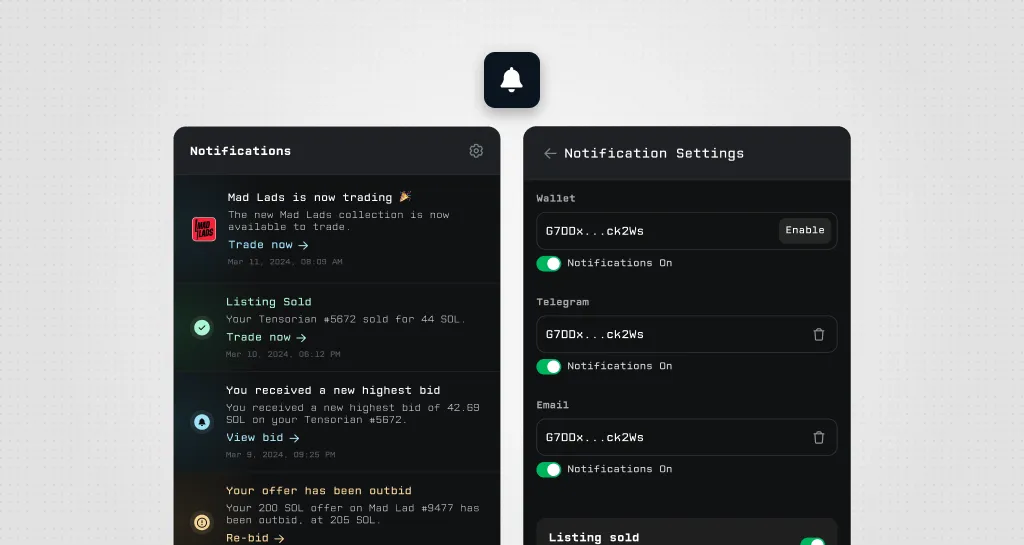Click the Mar 10, 2024 timestamp
Image resolution: width=1024 pixels, height=545 pixels.
[x=283, y=354]
